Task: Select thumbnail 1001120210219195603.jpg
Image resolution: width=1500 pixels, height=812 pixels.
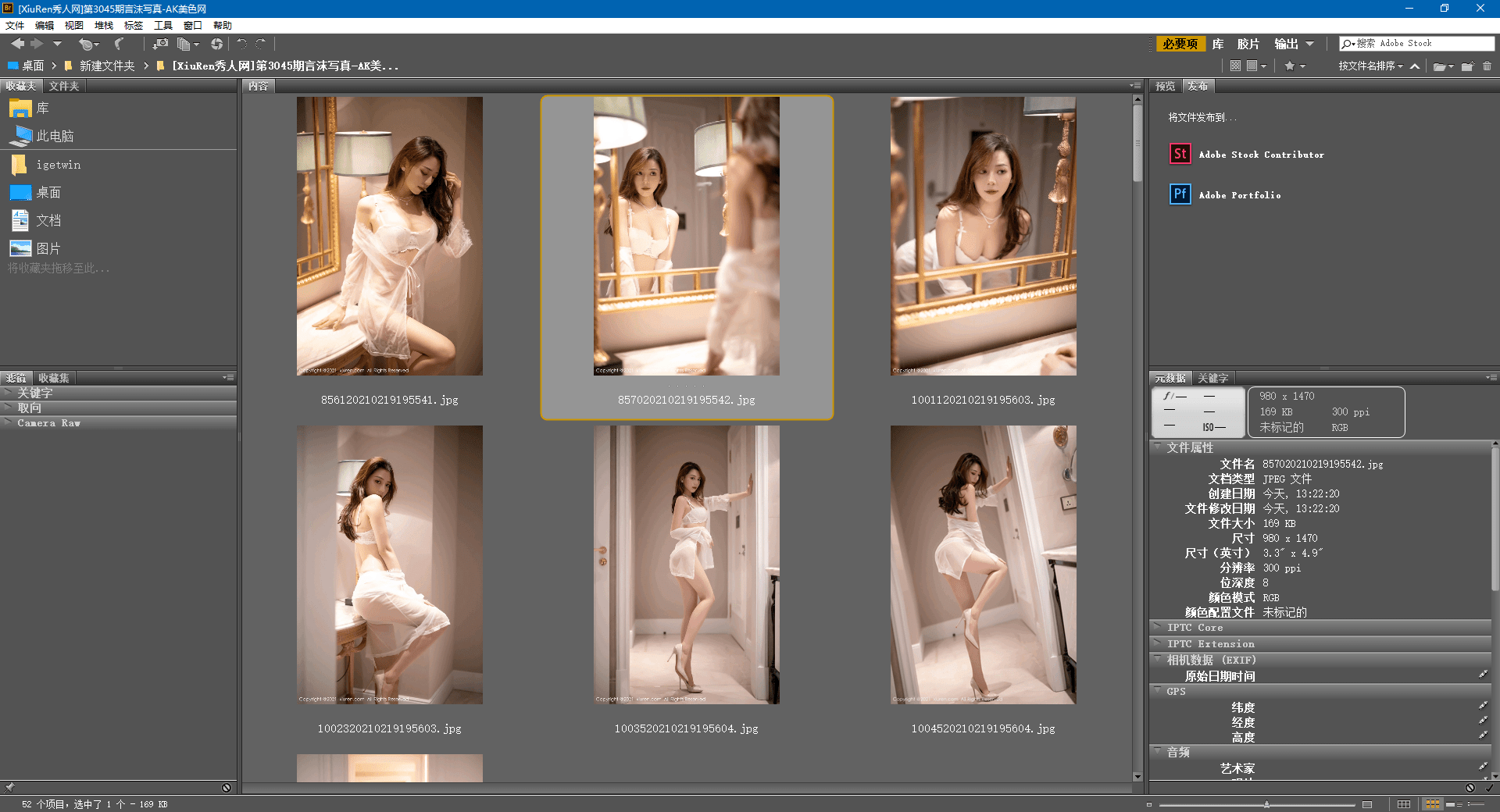Action: [x=983, y=236]
